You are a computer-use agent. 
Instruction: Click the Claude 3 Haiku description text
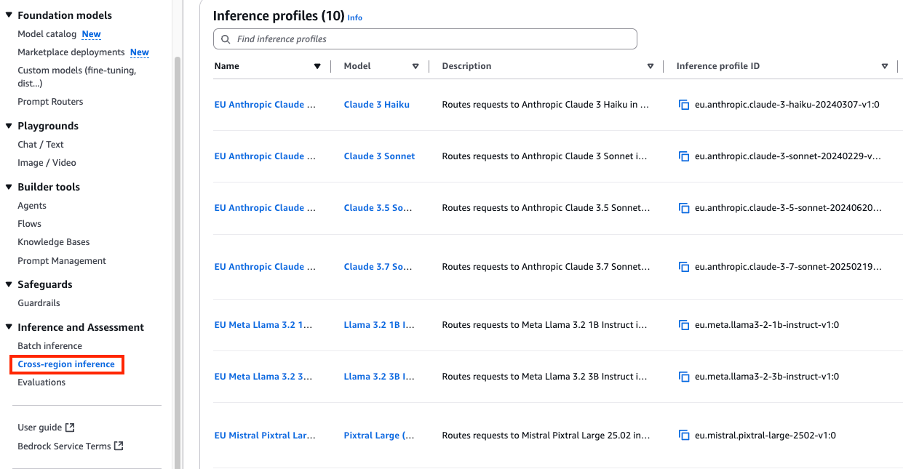coord(545,105)
